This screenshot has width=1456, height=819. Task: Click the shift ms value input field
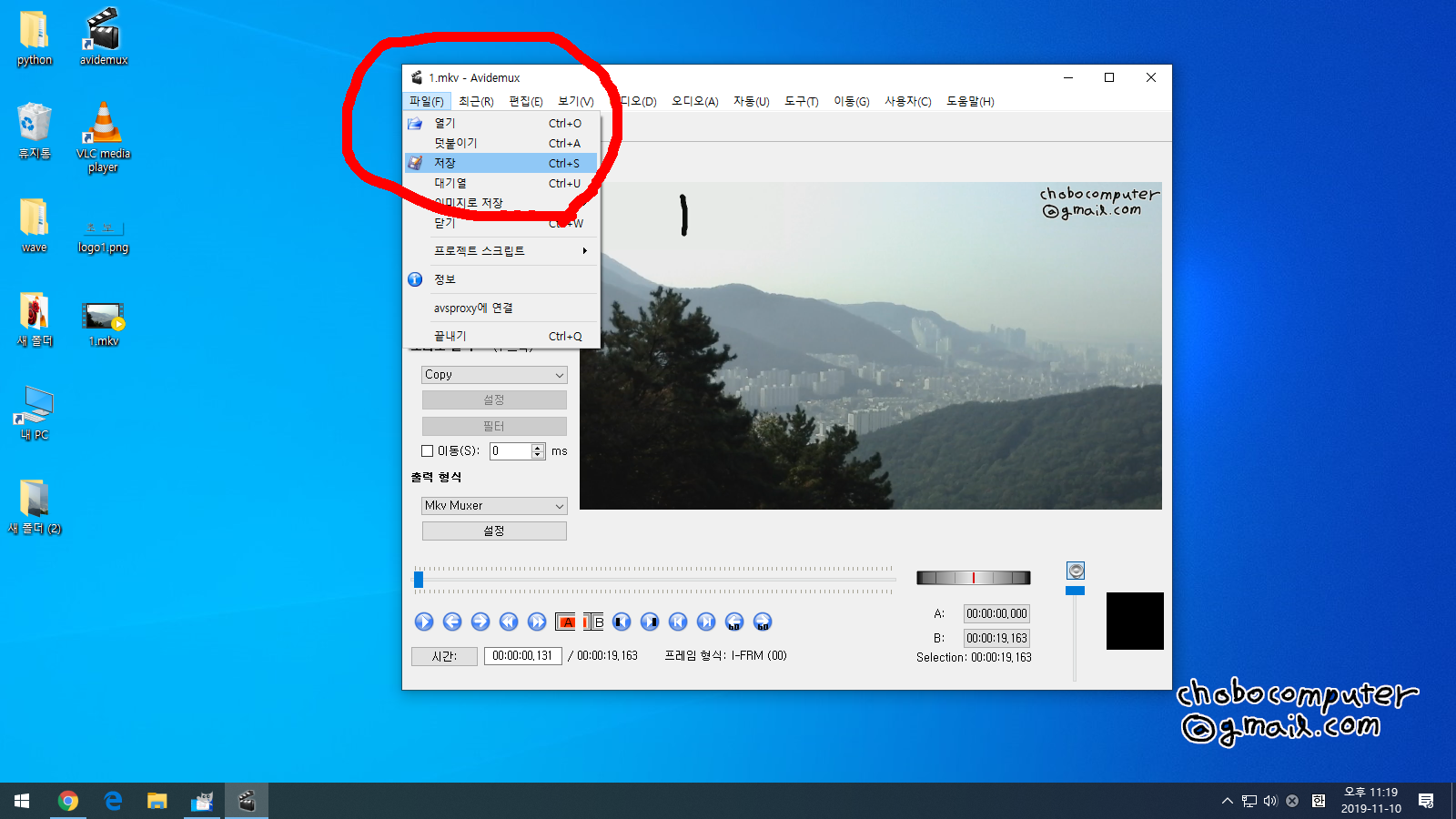point(511,451)
